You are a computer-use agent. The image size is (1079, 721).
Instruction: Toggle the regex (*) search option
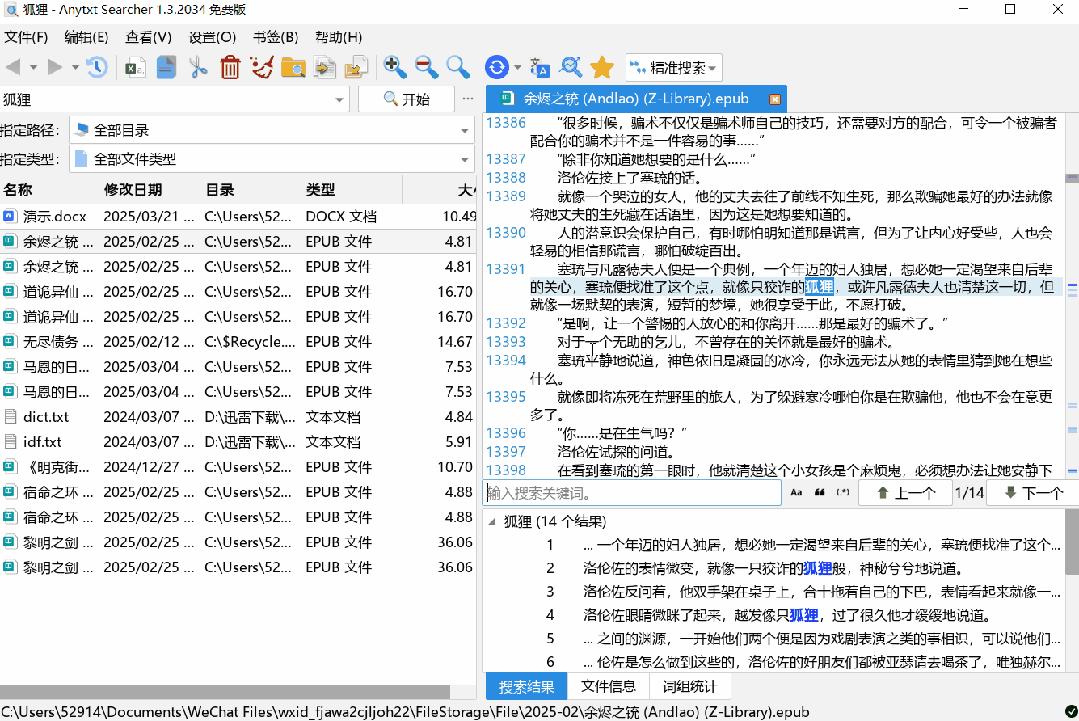(x=843, y=493)
